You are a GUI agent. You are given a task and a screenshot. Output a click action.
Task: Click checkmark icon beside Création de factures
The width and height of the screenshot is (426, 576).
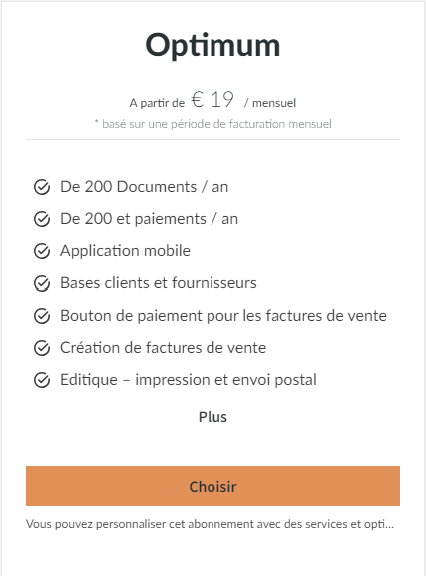(x=42, y=348)
